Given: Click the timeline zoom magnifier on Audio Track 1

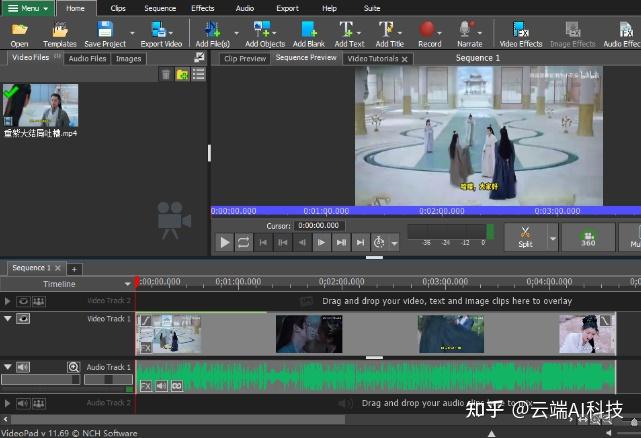Looking at the screenshot, I should click(x=73, y=367).
